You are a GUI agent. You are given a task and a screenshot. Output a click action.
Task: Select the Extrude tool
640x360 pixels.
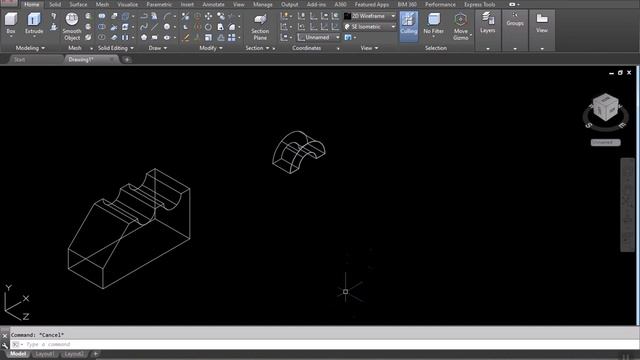34,24
